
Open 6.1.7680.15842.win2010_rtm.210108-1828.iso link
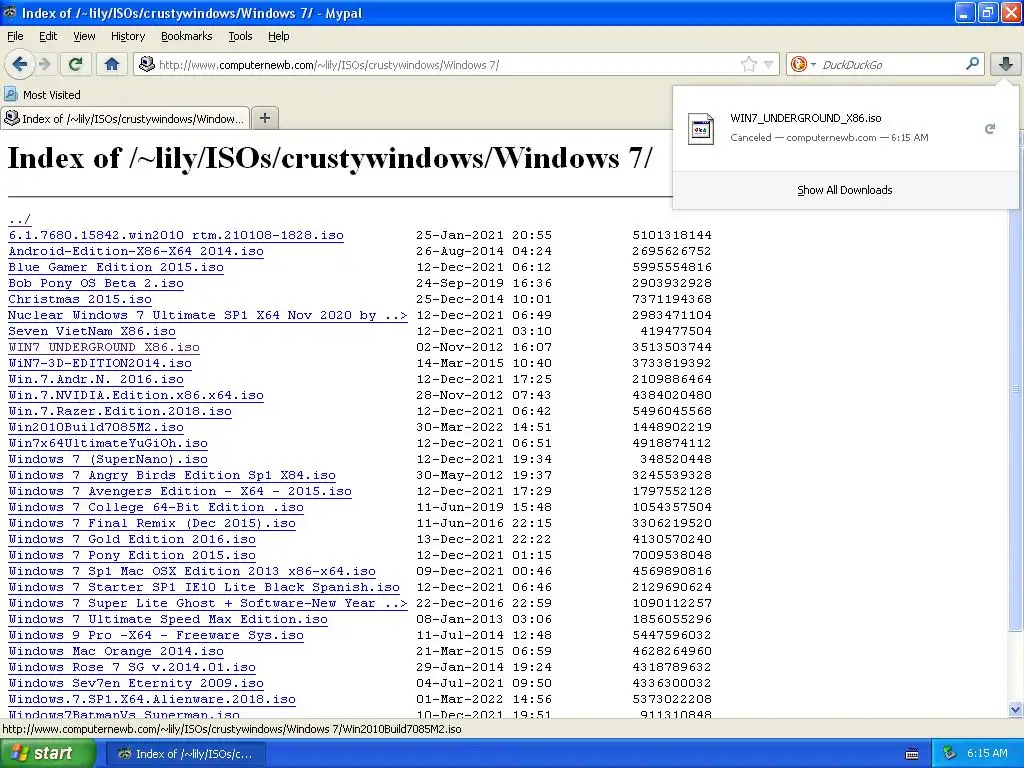pos(176,235)
